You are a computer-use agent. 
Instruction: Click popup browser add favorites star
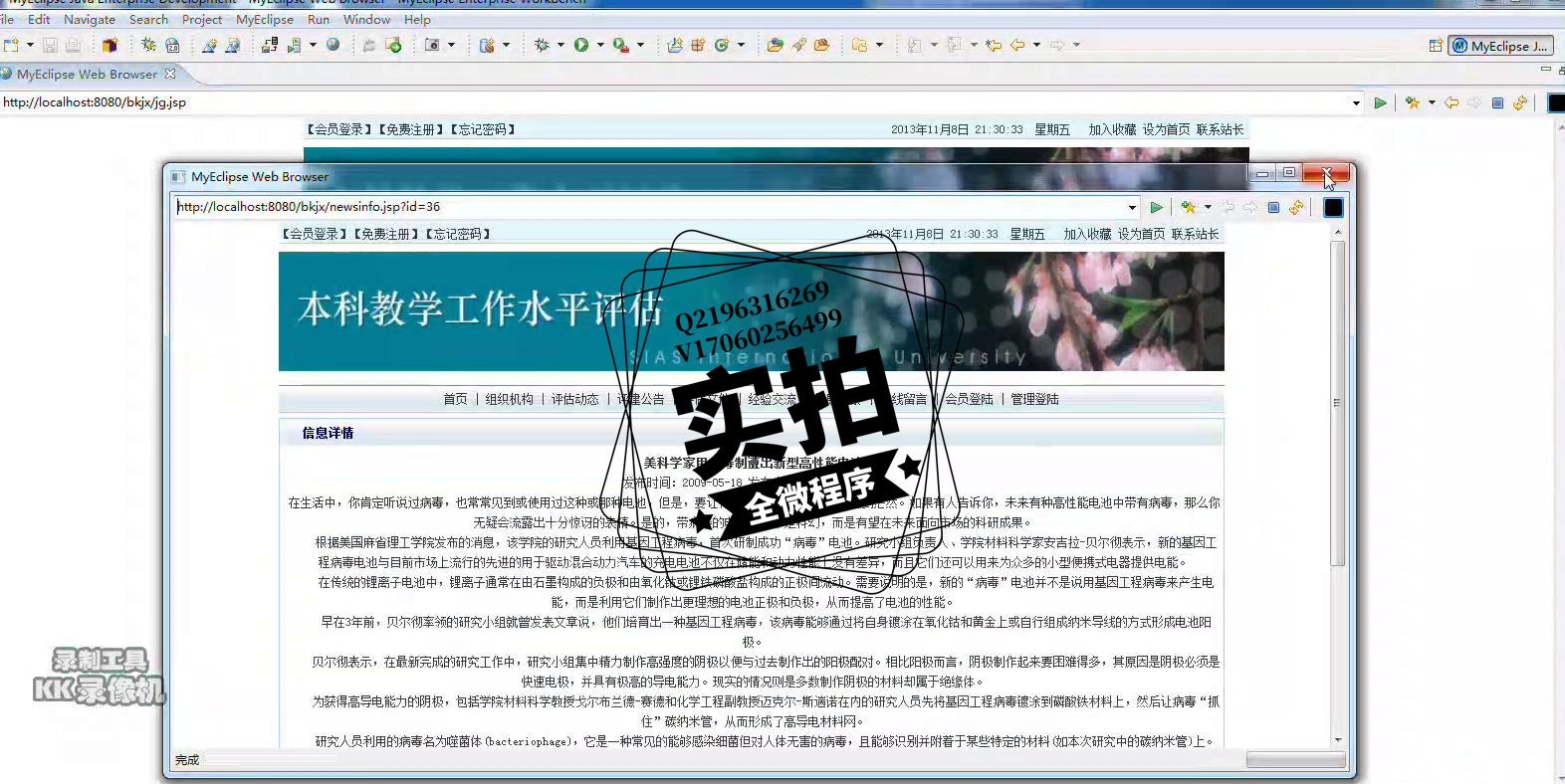pos(1188,207)
